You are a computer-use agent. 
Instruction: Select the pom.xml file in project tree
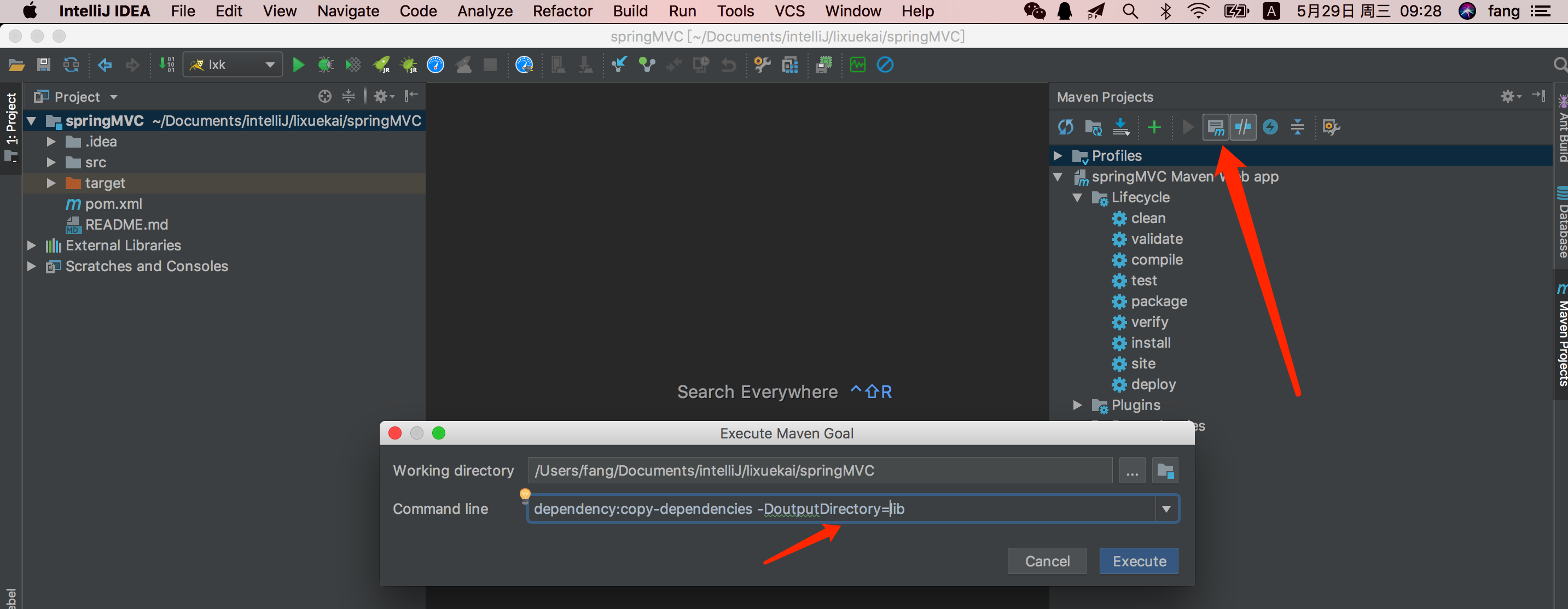[113, 204]
